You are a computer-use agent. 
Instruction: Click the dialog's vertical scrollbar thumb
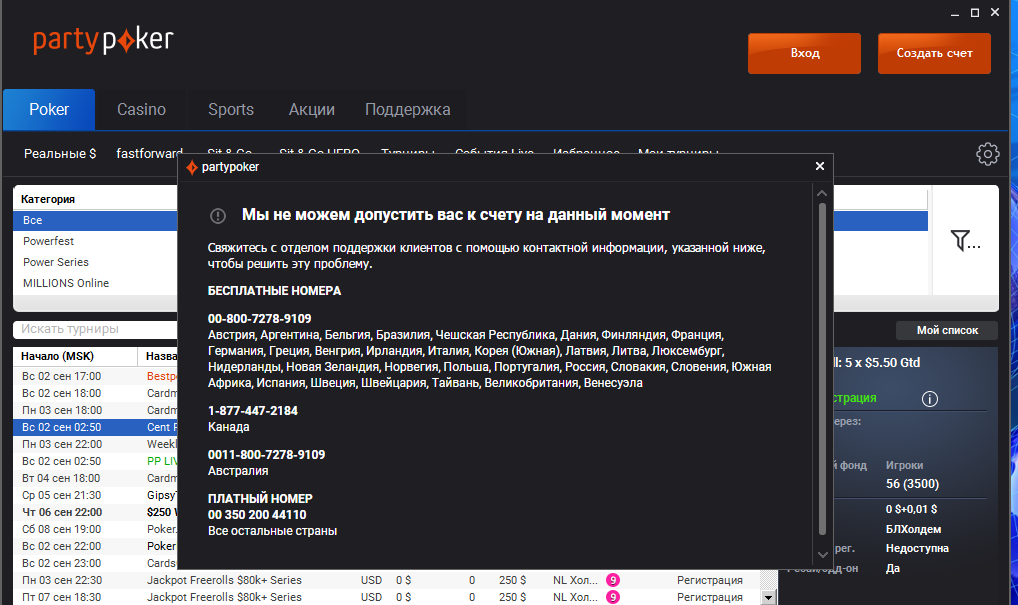[x=822, y=369]
